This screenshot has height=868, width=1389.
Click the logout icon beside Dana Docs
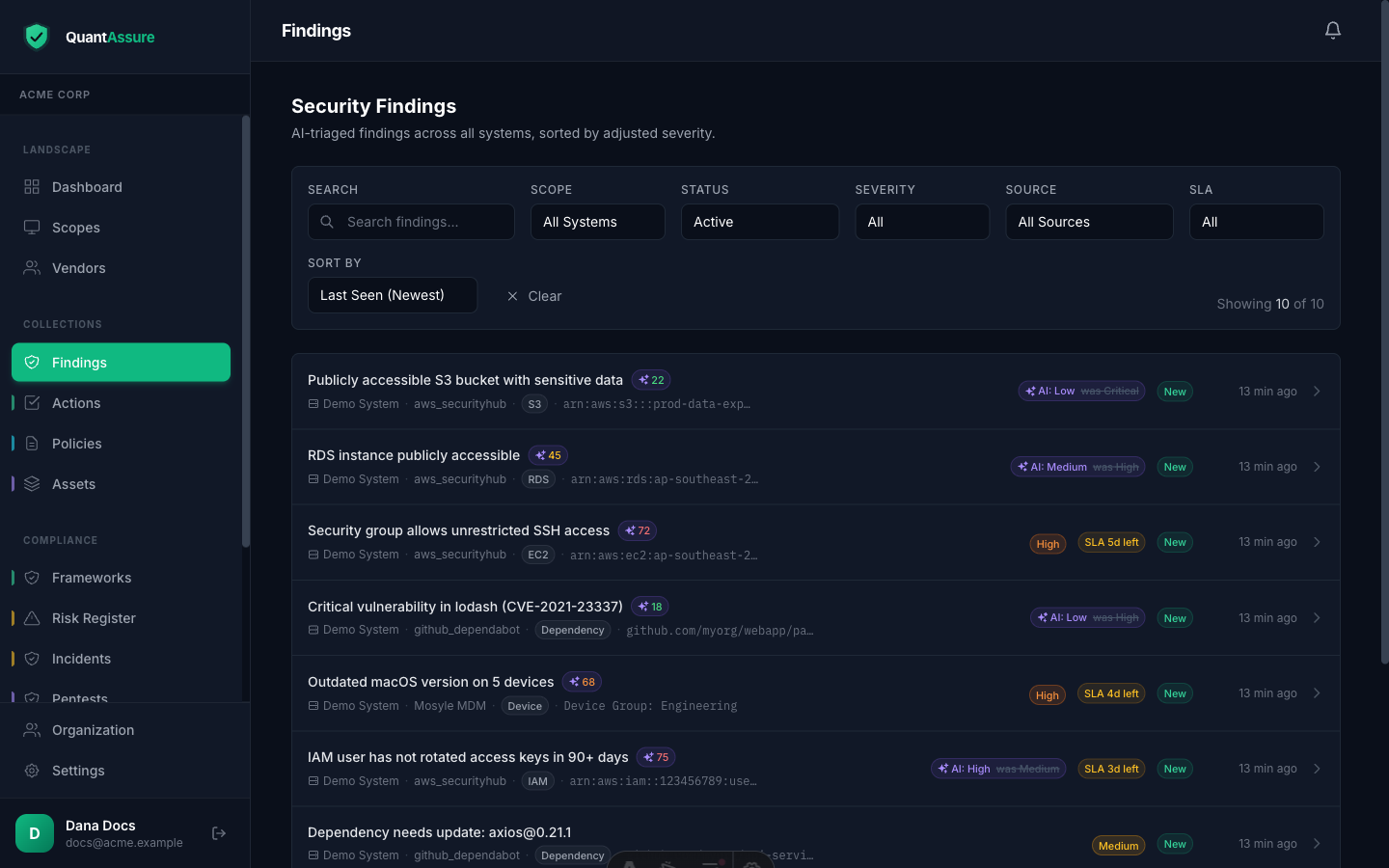(x=219, y=833)
